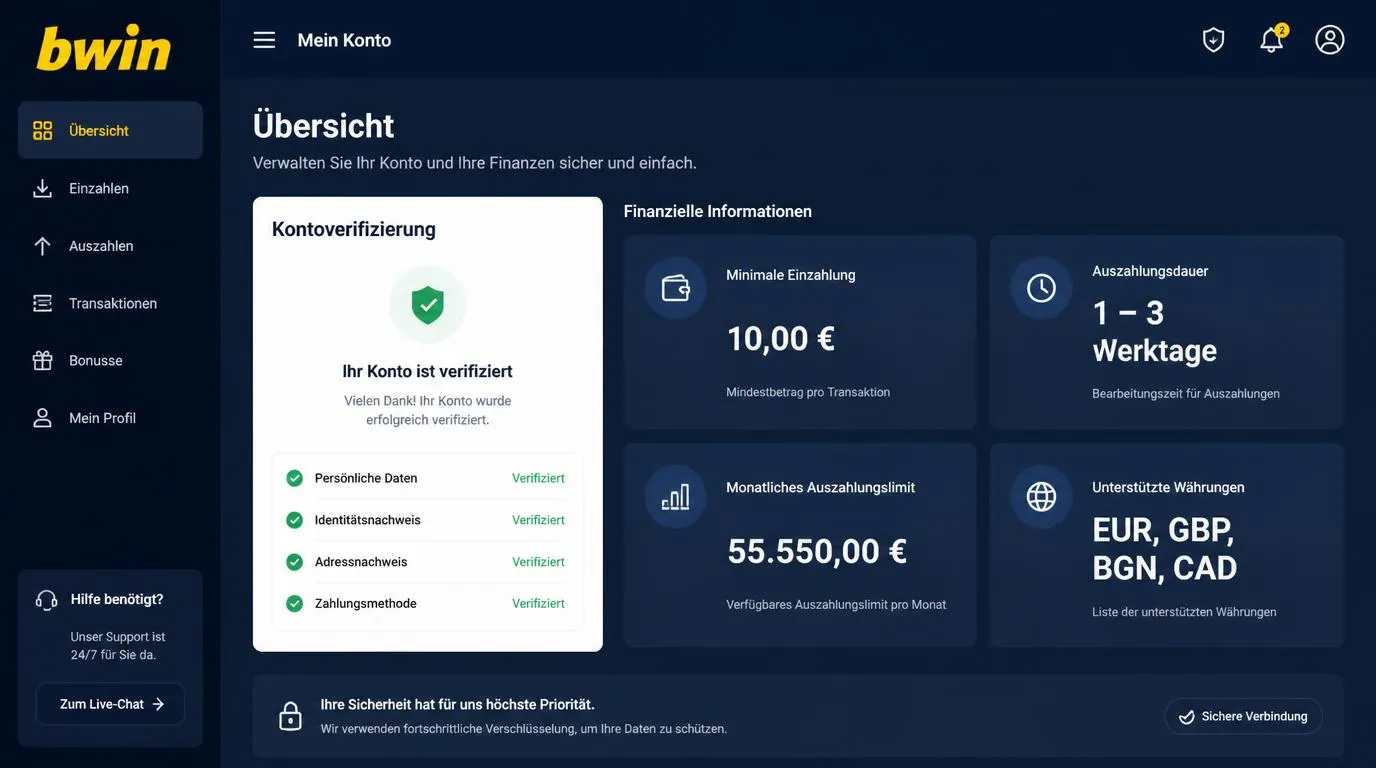Open the shield security icon in header
1376x768 pixels.
click(1213, 40)
